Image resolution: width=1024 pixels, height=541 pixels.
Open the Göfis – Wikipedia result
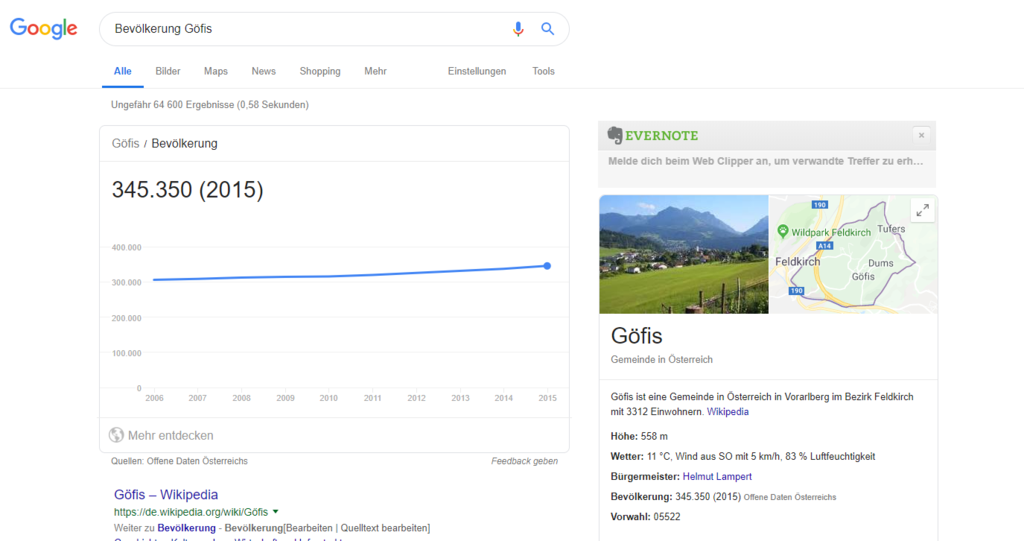pos(166,494)
